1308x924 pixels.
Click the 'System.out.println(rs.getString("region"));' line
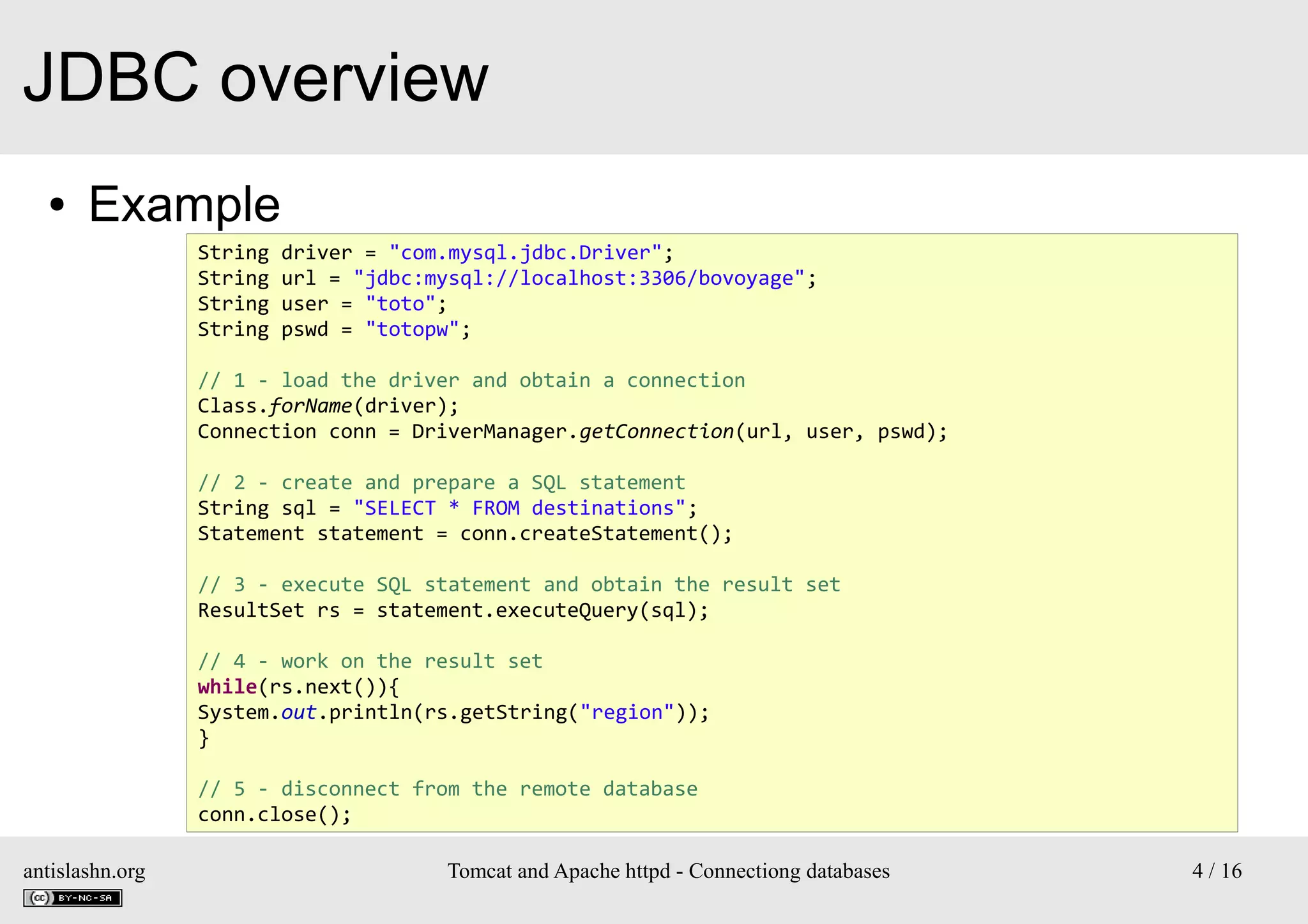[453, 713]
